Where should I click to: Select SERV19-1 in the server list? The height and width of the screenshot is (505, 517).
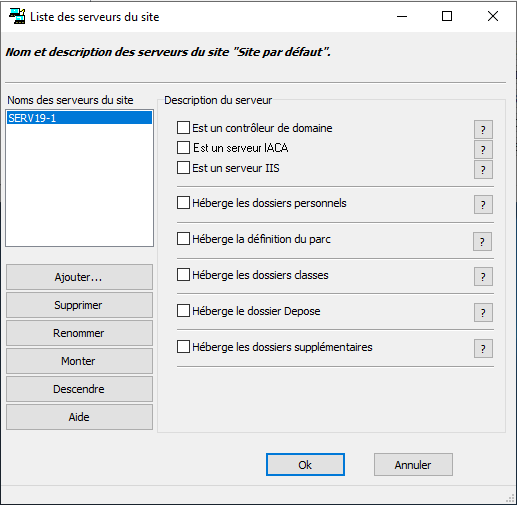pyautogui.click(x=79, y=118)
